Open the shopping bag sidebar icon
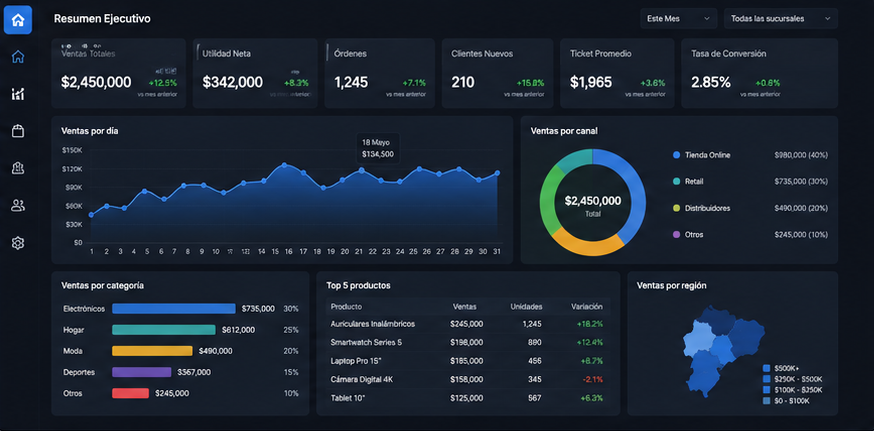This screenshot has width=874, height=431. [18, 131]
